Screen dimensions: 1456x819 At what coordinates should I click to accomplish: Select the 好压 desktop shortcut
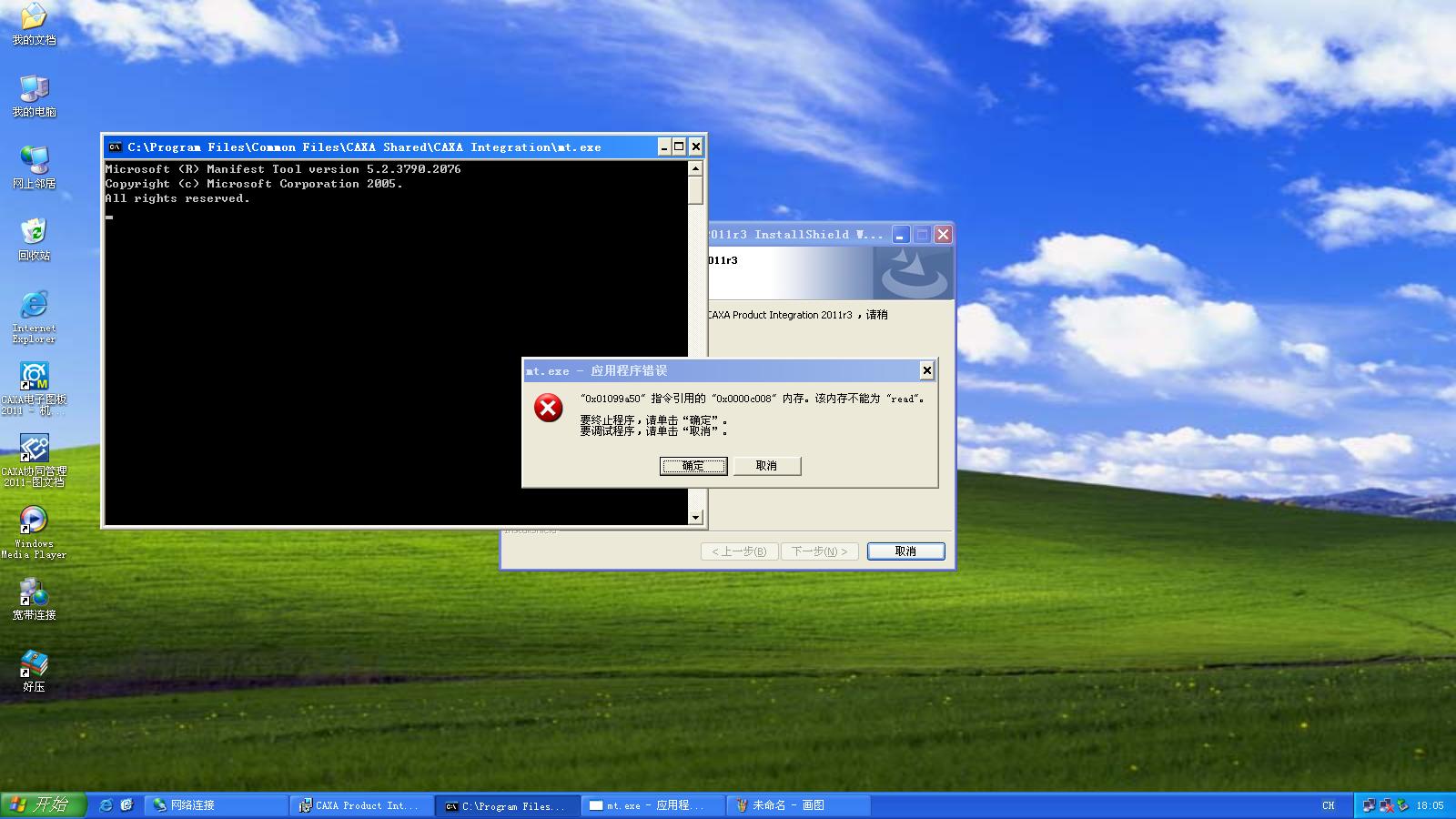coord(34,671)
